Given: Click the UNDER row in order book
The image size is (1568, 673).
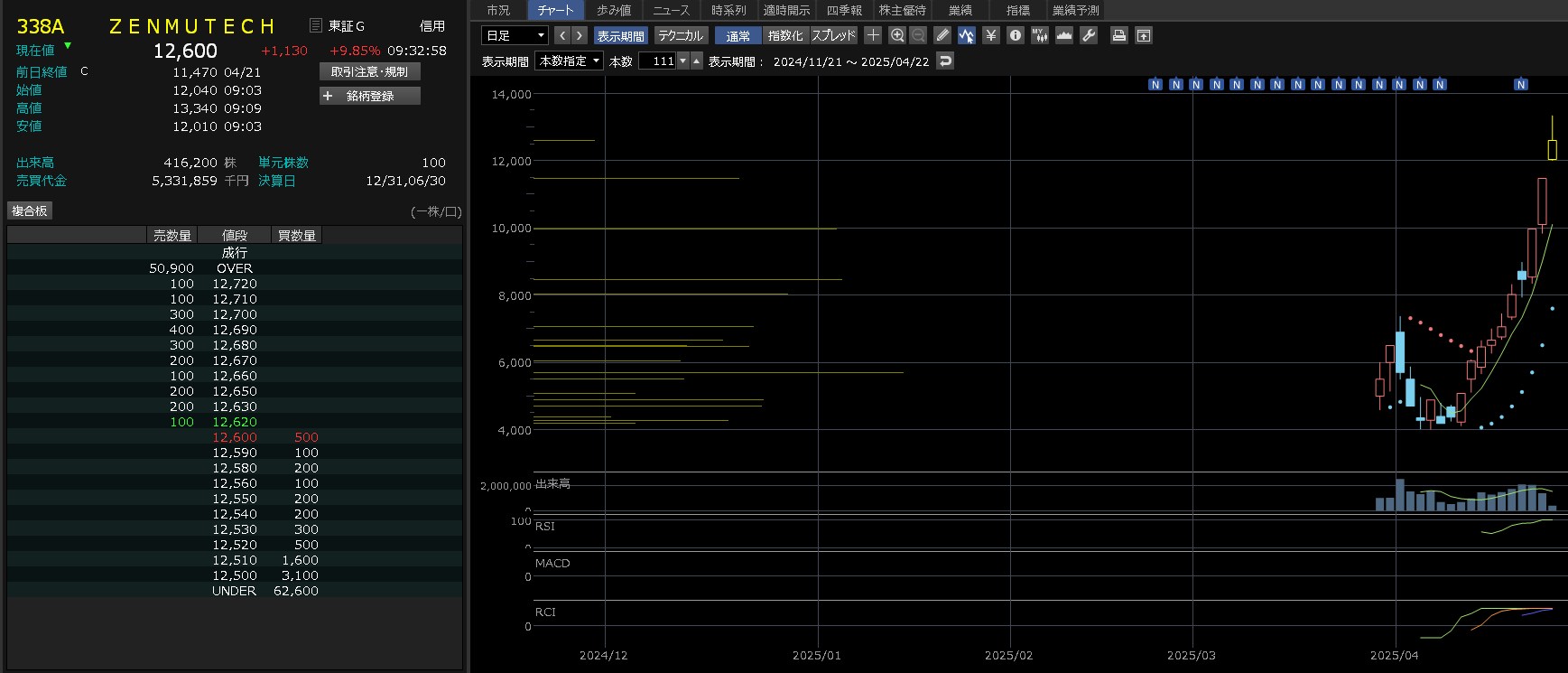Looking at the screenshot, I should click(235, 591).
